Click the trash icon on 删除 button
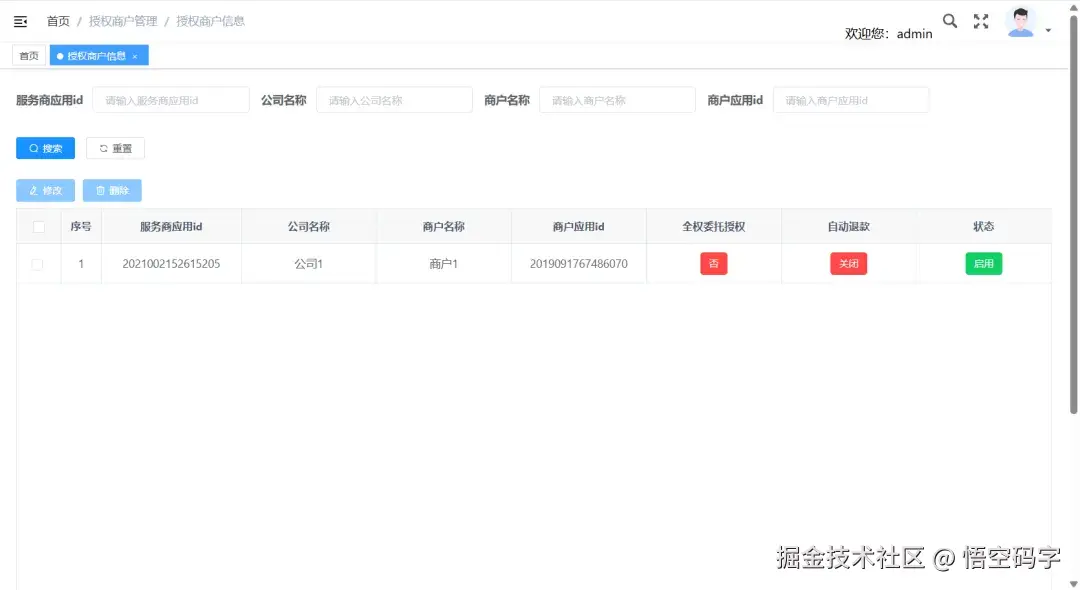Screen dimensions: 1080x590 (x=100, y=190)
